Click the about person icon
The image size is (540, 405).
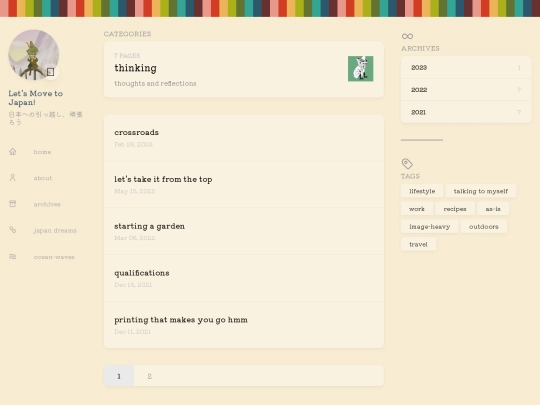[x=13, y=178]
